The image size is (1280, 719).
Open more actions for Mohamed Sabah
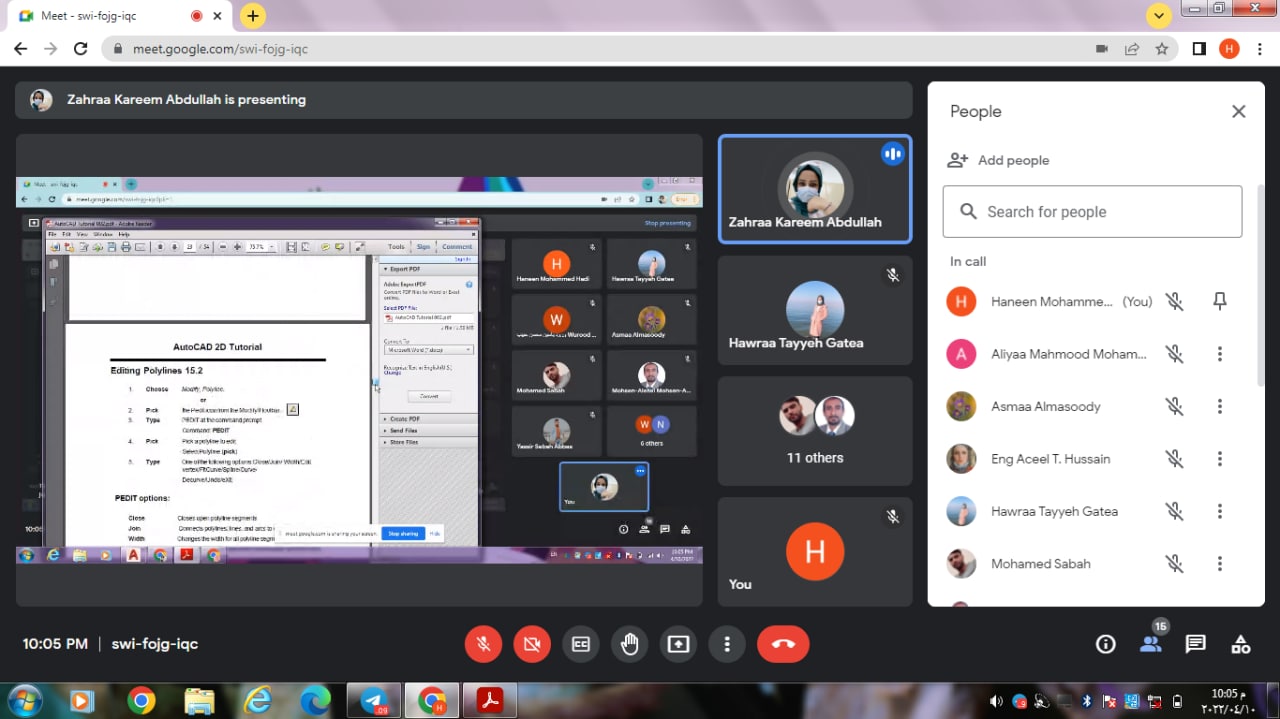1219,564
